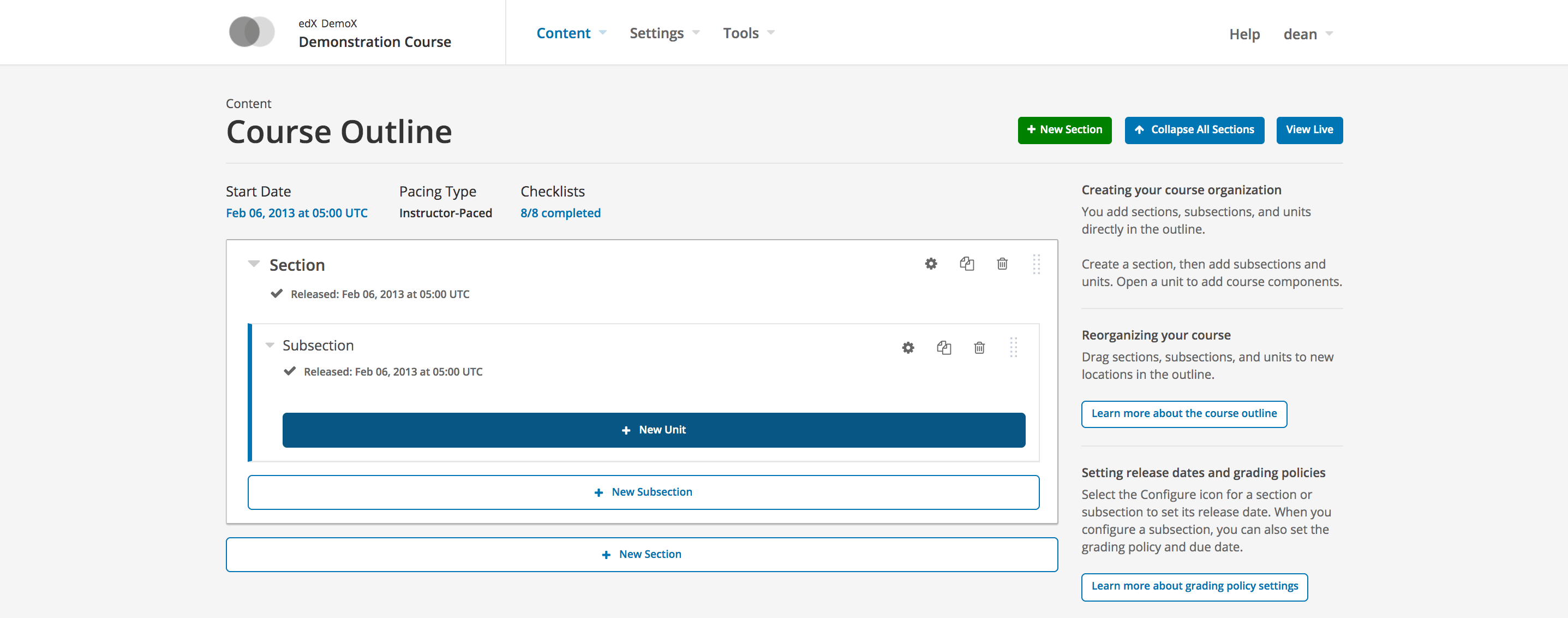Screen dimensions: 1568x618
Task: Open the Feb 06, 2013 start date link
Action: pyautogui.click(x=296, y=212)
